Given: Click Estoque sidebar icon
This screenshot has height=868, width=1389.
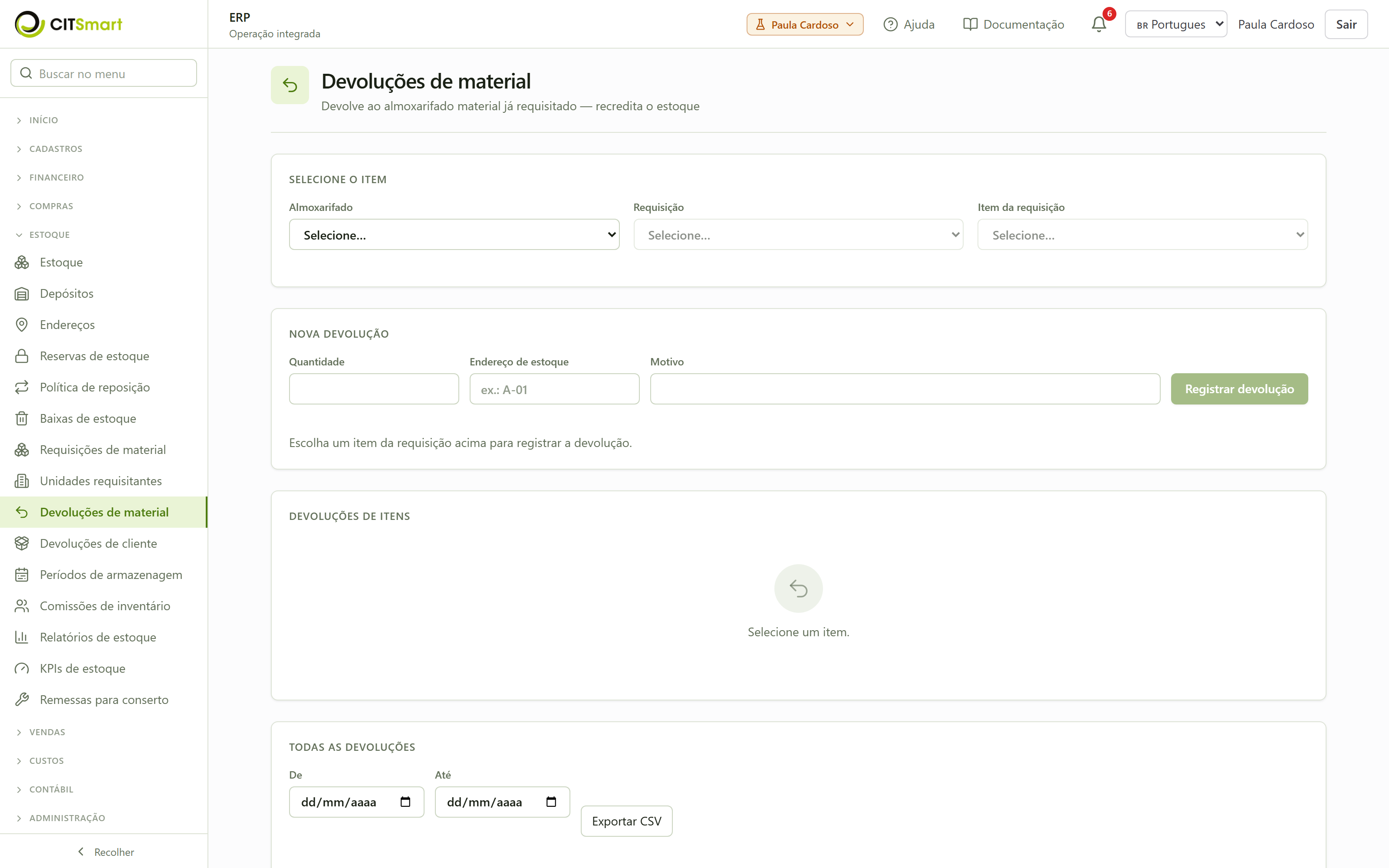Looking at the screenshot, I should click(22, 262).
